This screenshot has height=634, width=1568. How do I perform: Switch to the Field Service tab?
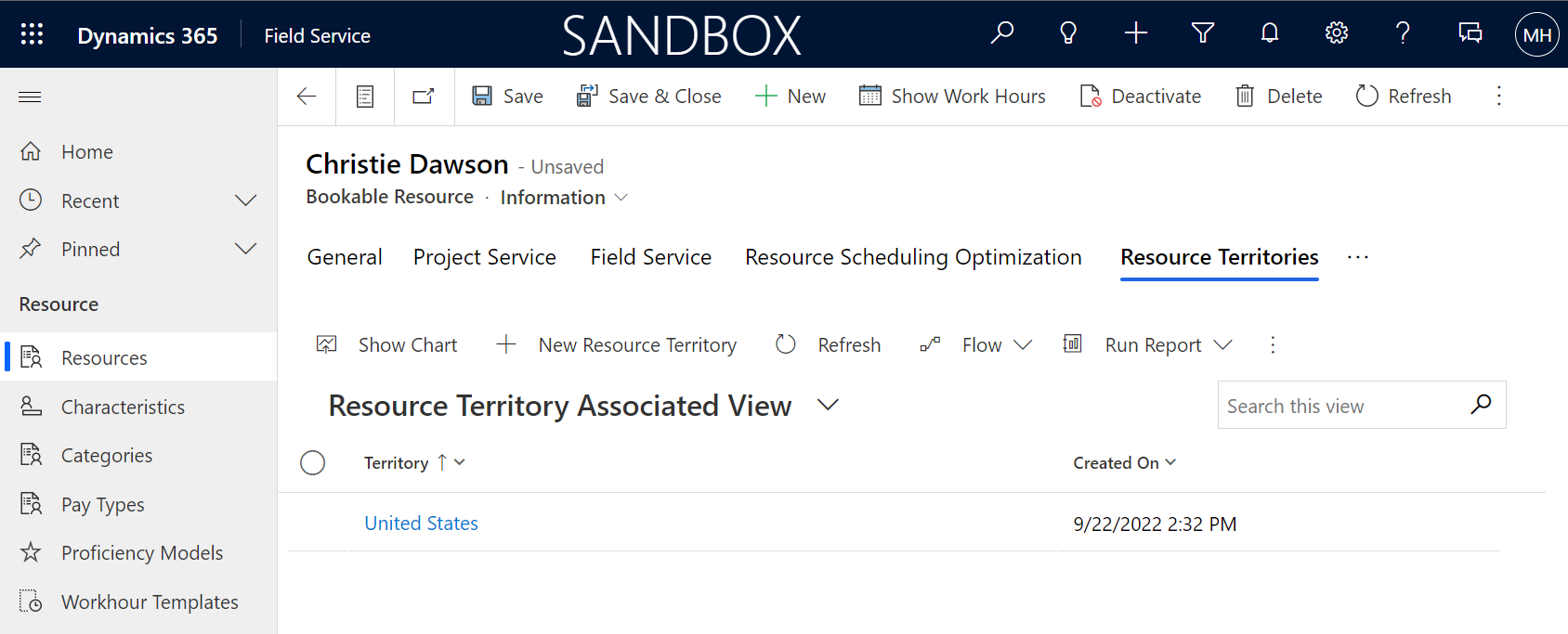tap(651, 257)
